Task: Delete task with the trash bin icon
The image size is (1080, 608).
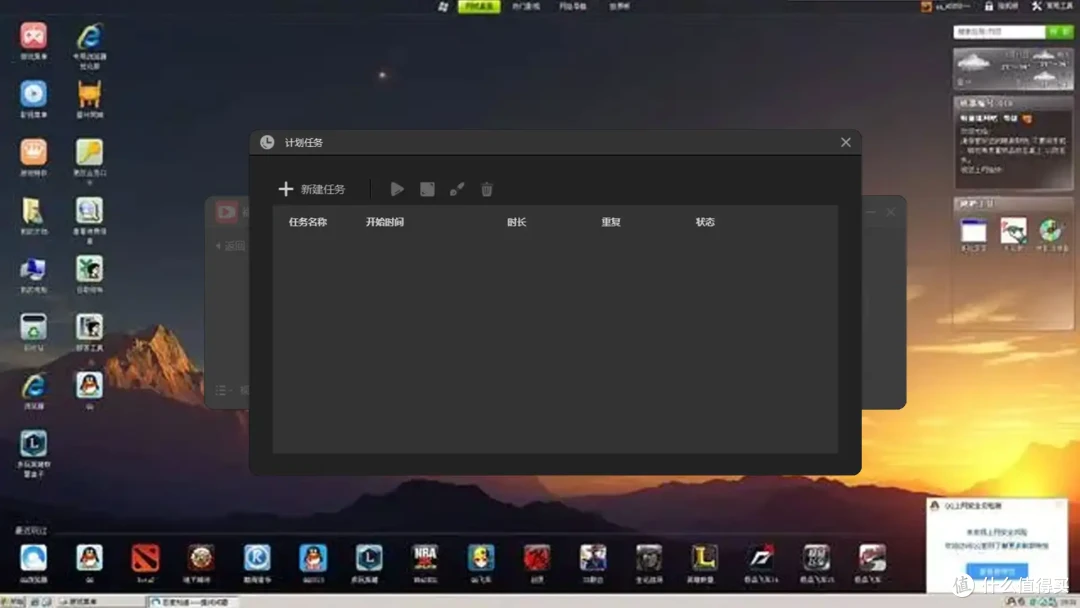Action: 487,189
